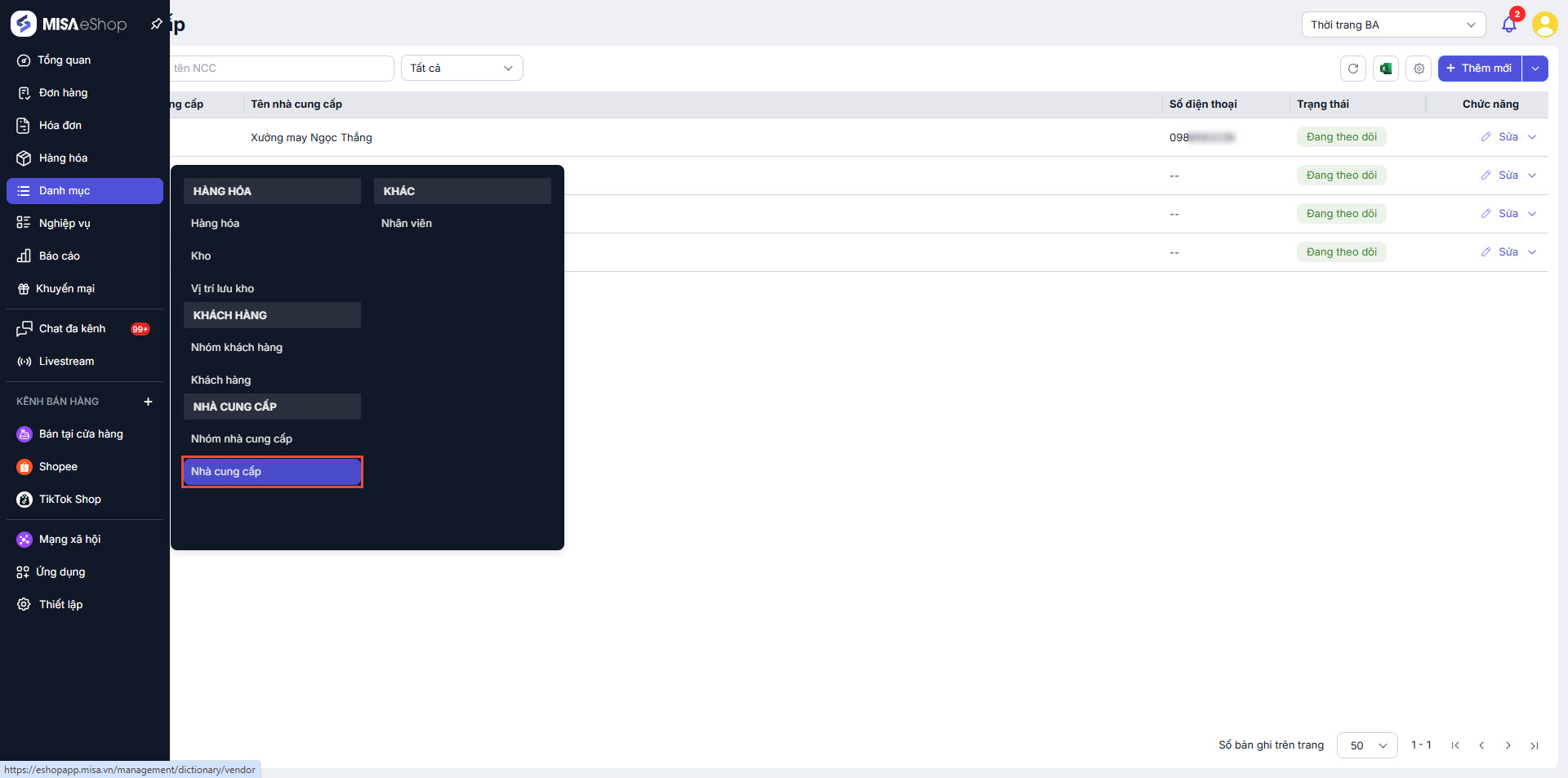
Task: Open Chat đa kênh
Action: [85, 329]
